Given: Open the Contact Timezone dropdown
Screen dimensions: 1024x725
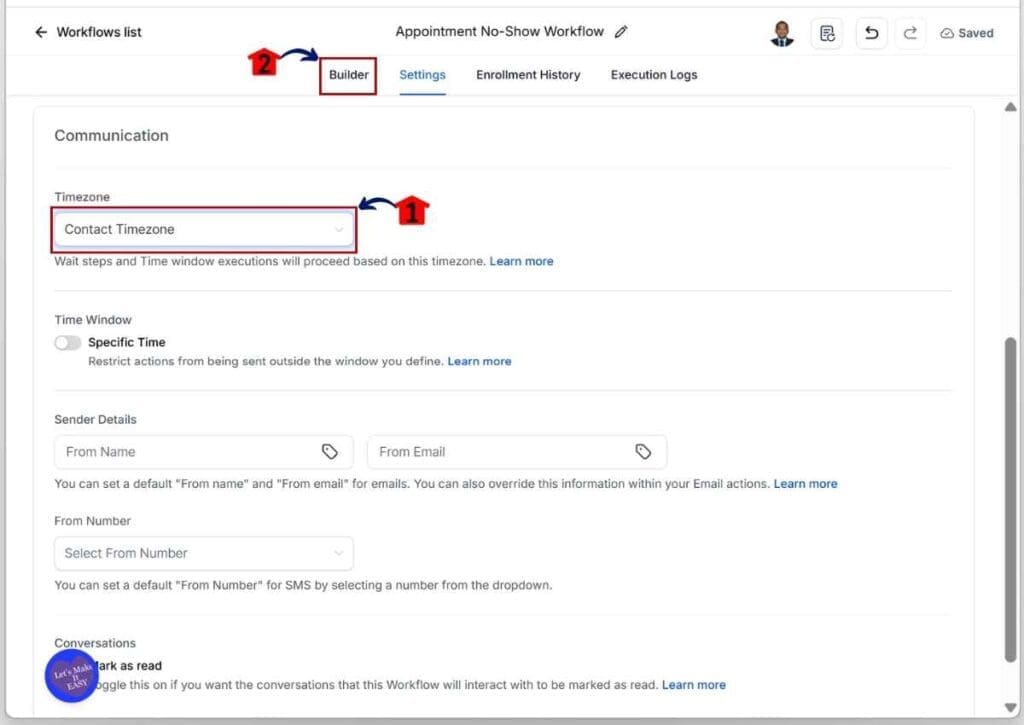Looking at the screenshot, I should (x=204, y=229).
